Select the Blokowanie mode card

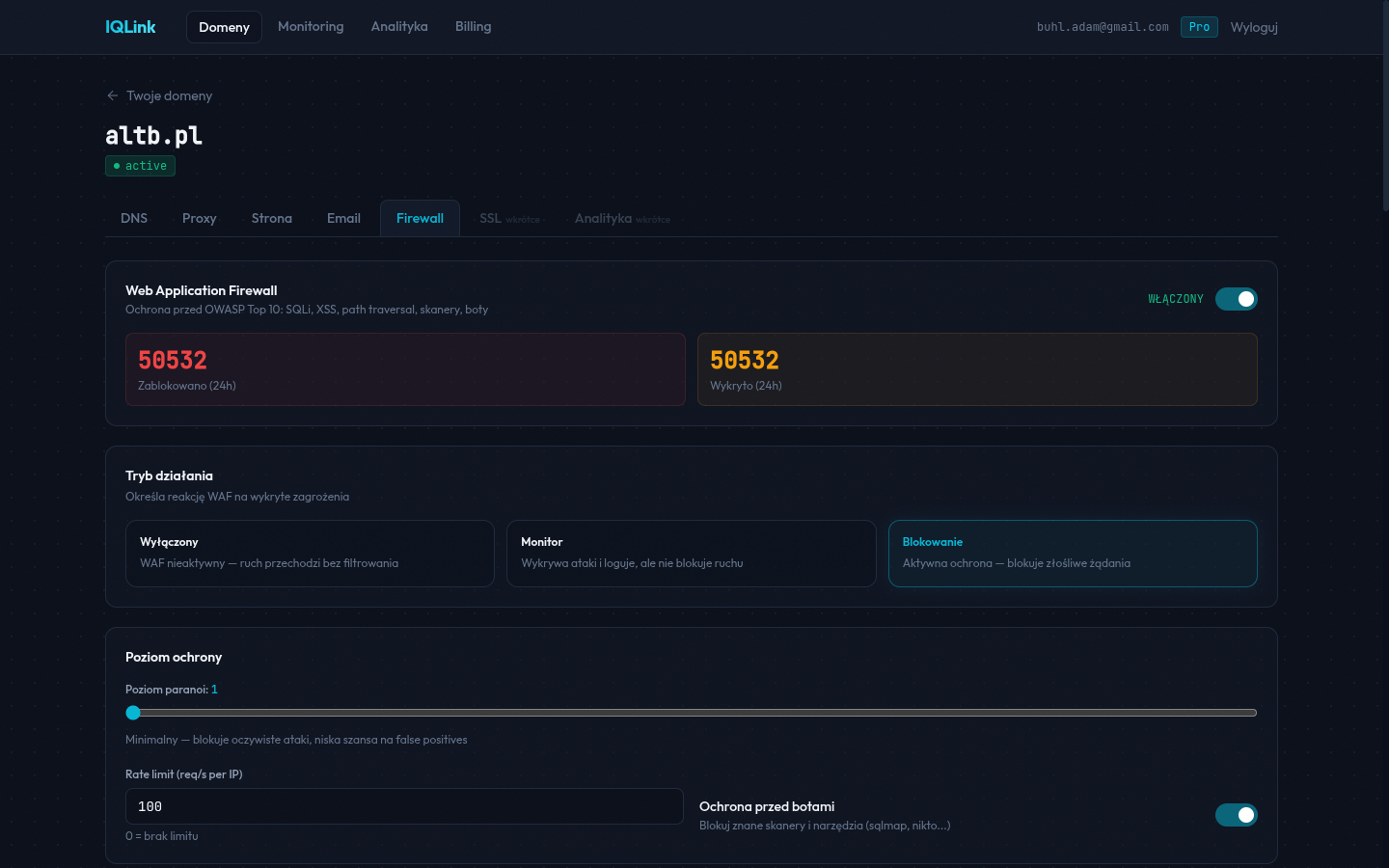pos(1072,554)
